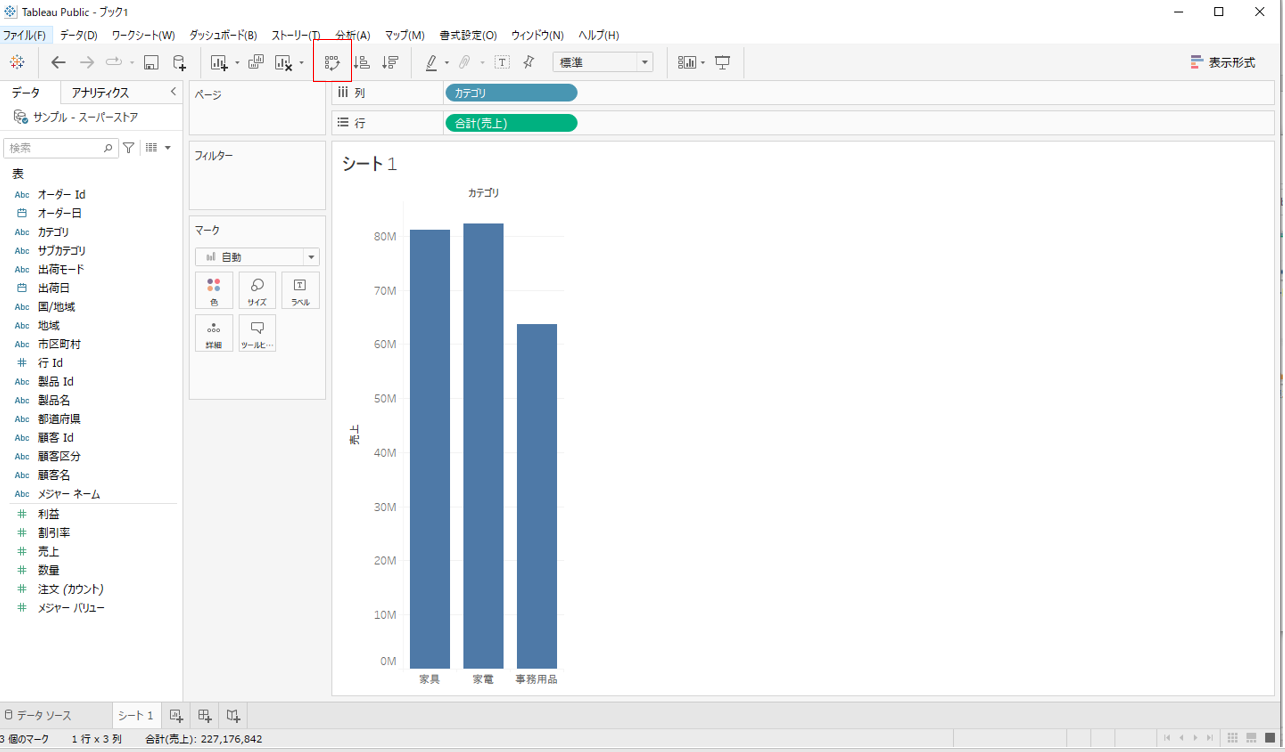Screen dimensions: 1285x752
Task: Open the ダッシュボード(B) menu
Action: [x=223, y=35]
